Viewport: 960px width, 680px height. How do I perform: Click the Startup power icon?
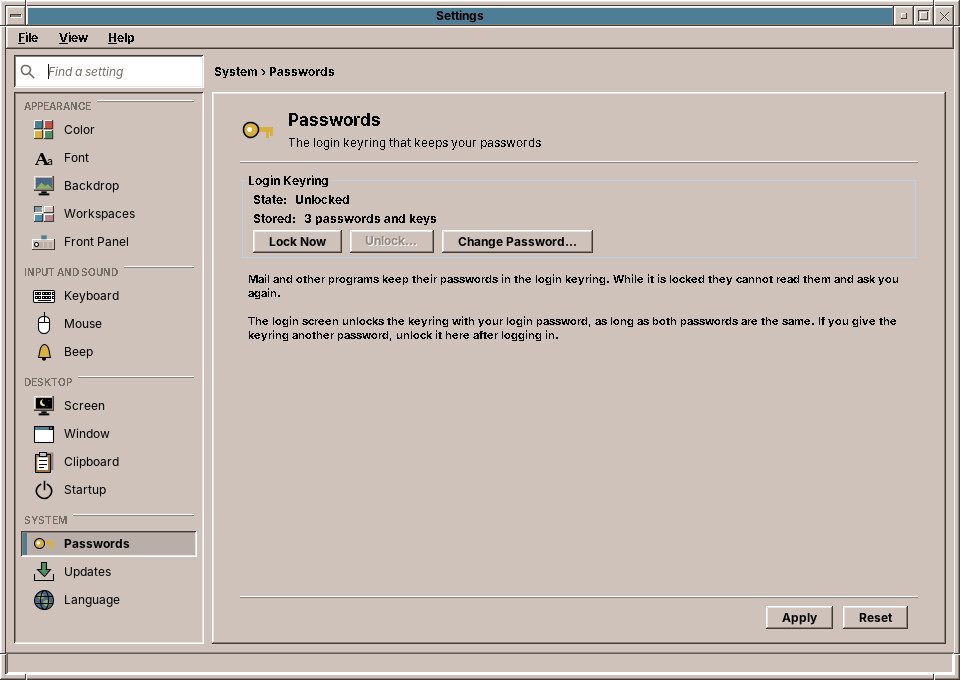click(43, 490)
